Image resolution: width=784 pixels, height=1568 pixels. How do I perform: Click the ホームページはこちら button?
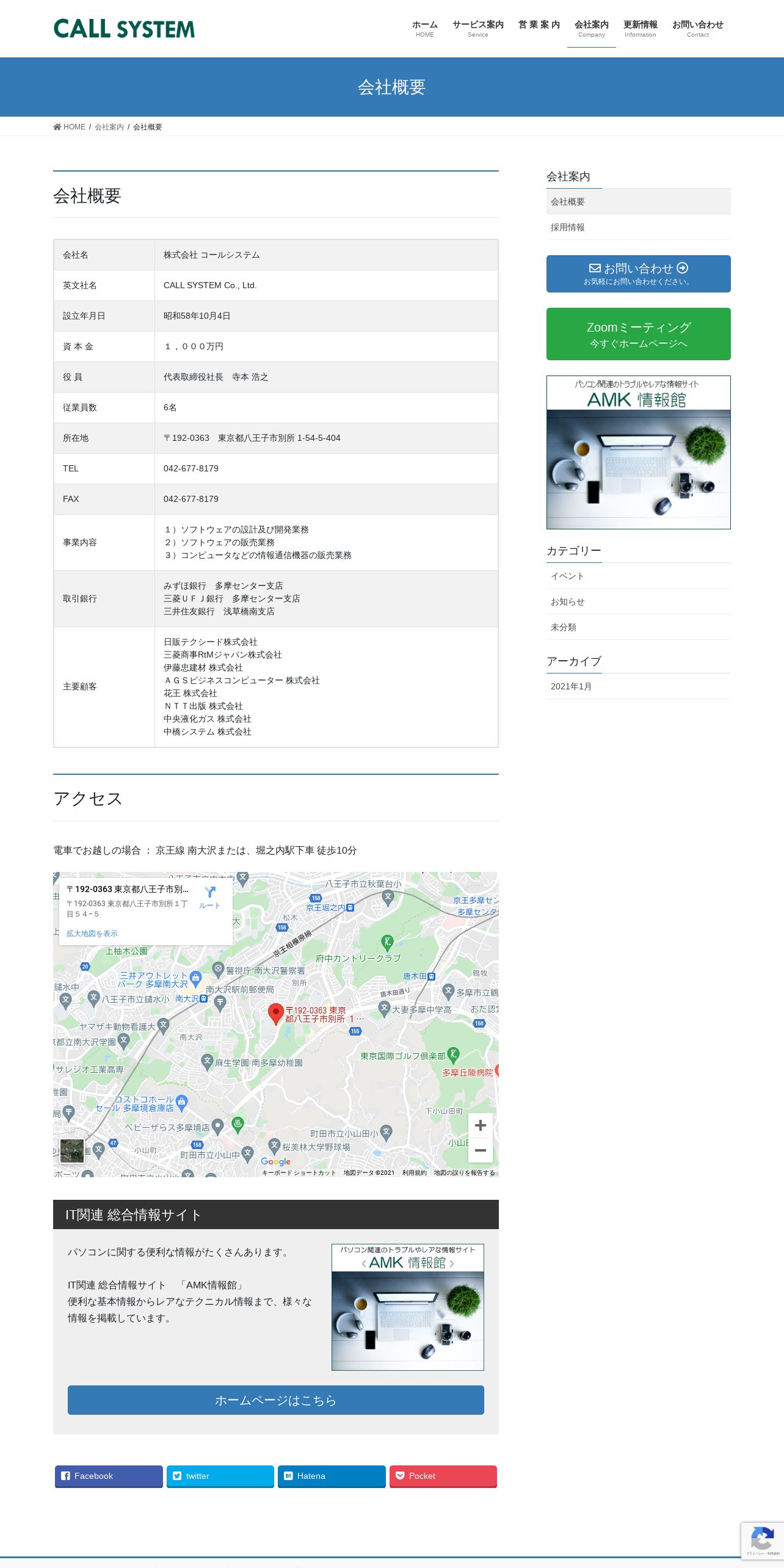(x=276, y=1400)
